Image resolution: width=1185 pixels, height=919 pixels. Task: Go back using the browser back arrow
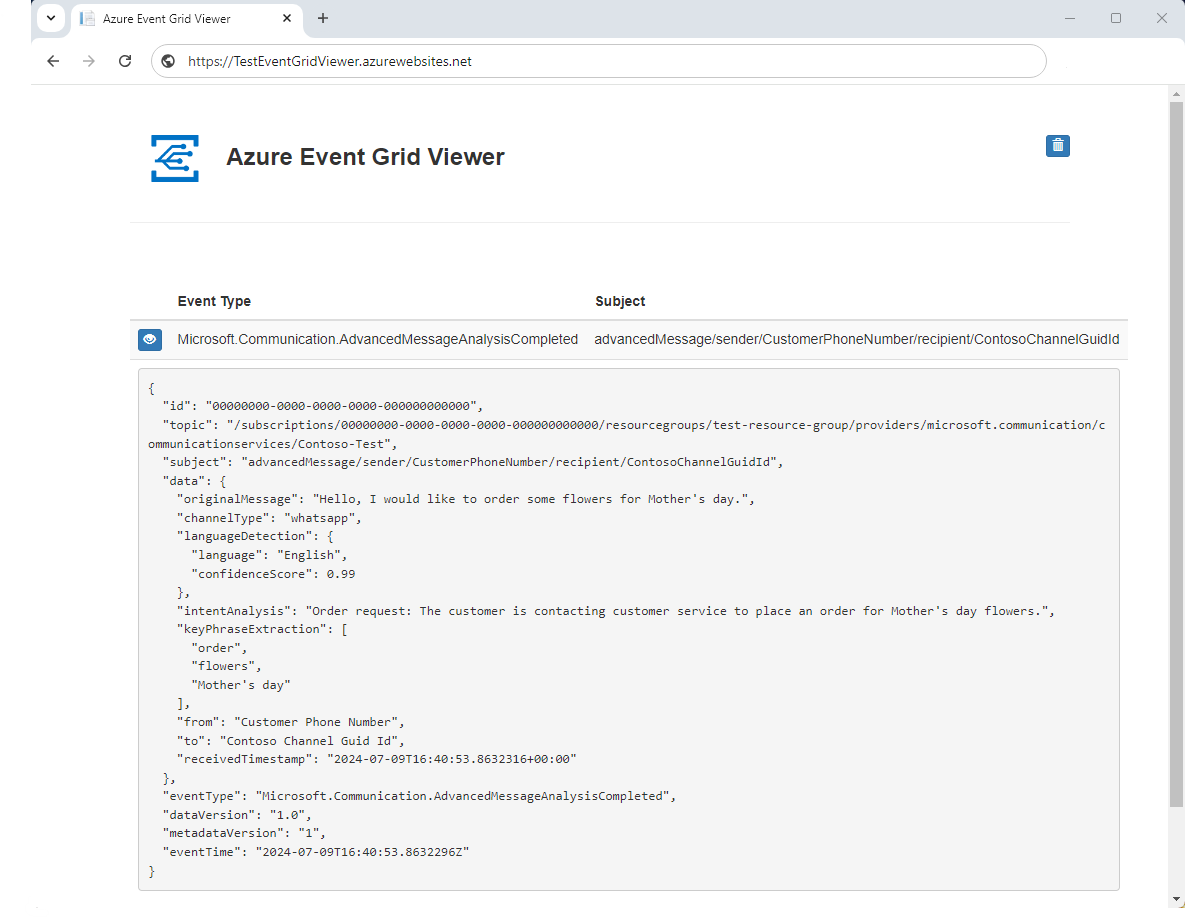(53, 61)
